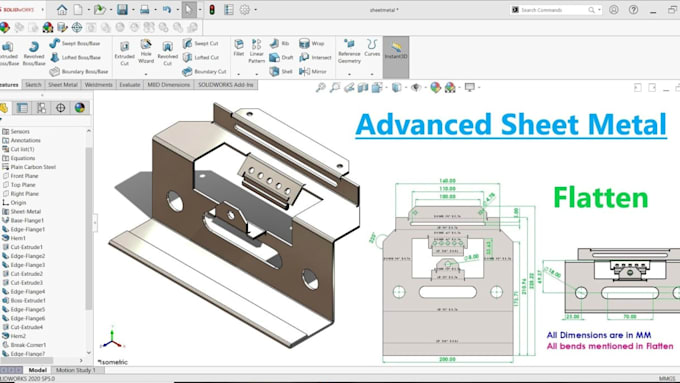The height and width of the screenshot is (383, 680).
Task: Open the Weldments tab
Action: [x=98, y=85]
